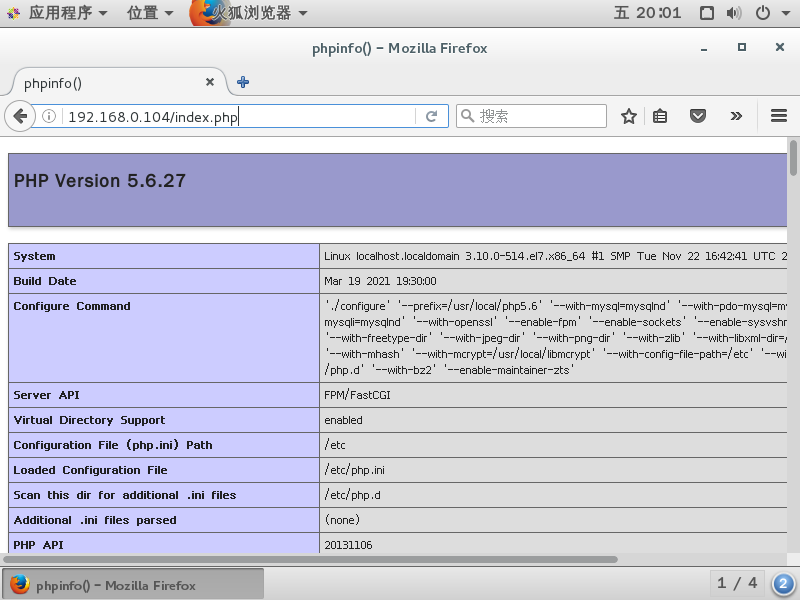The height and width of the screenshot is (600, 800).
Task: Click the Configuration File (php.ini) Path label
Action: point(113,445)
